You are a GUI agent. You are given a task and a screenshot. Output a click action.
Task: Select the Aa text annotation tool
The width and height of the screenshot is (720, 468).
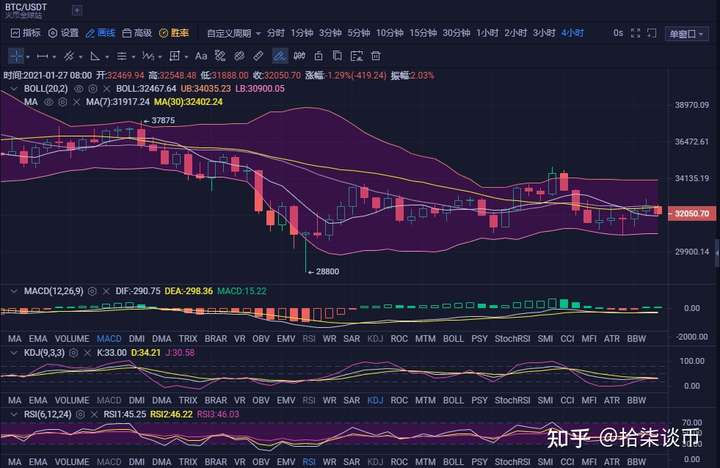click(x=201, y=56)
